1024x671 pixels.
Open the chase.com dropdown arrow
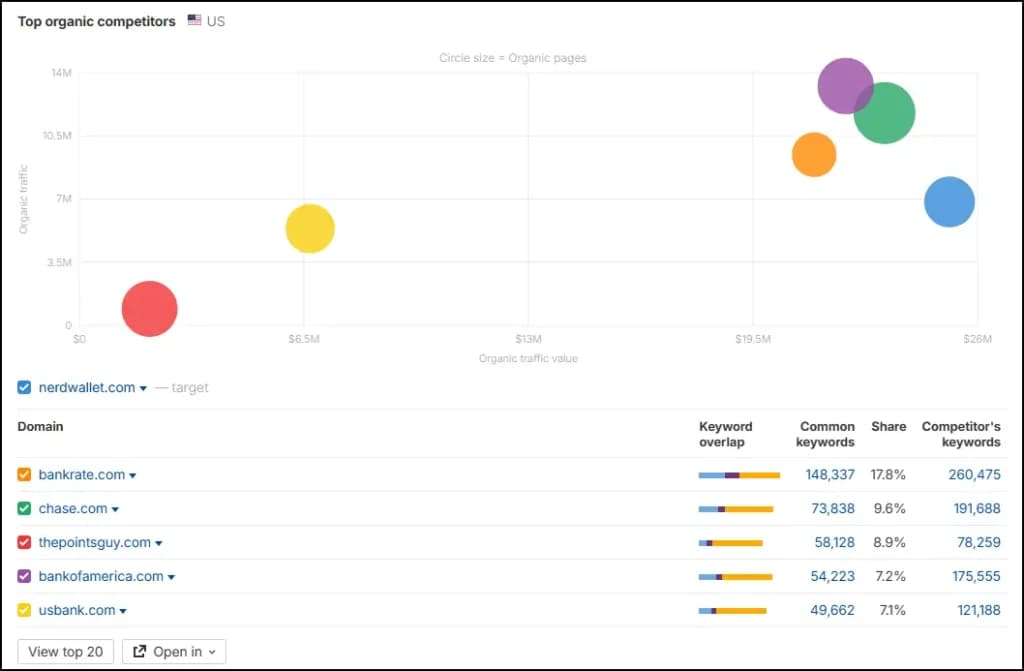tap(115, 510)
